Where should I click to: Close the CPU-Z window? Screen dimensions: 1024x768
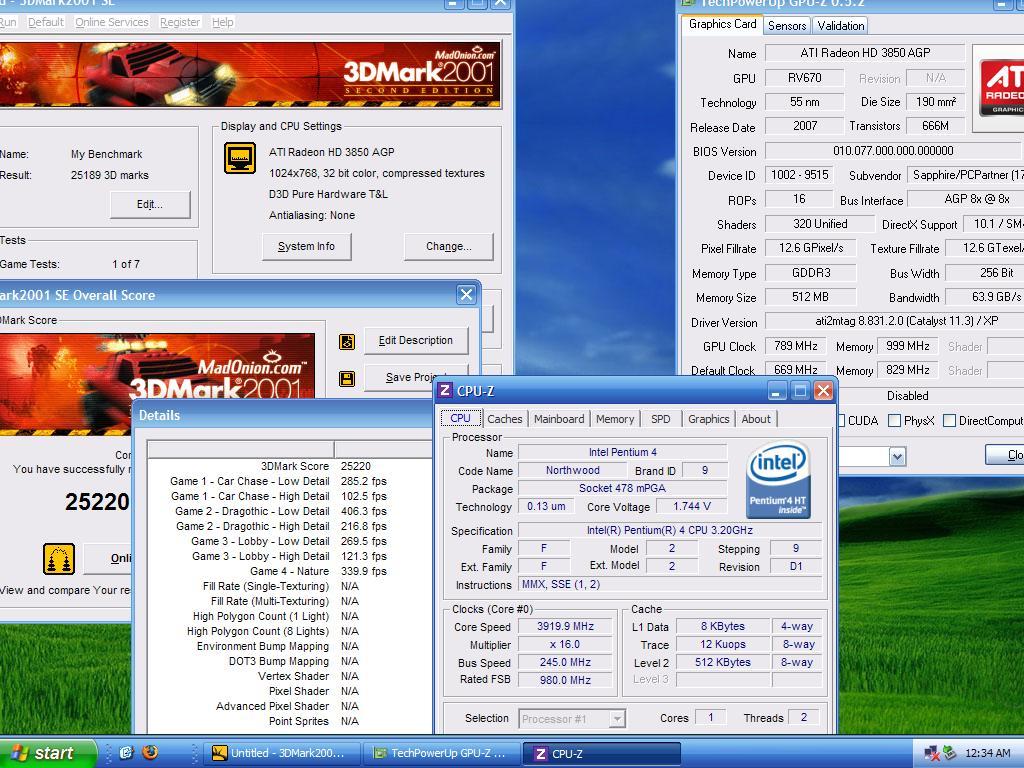pyautogui.click(x=824, y=391)
